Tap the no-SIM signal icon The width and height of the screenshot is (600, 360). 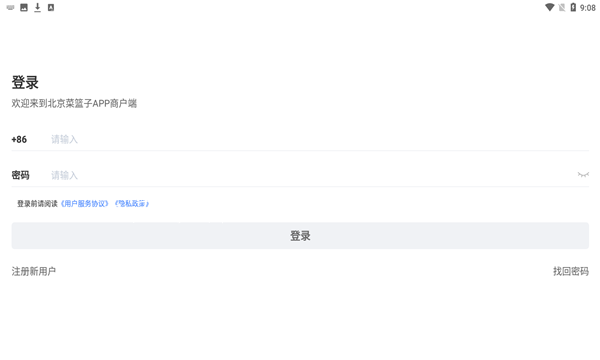(x=562, y=7)
